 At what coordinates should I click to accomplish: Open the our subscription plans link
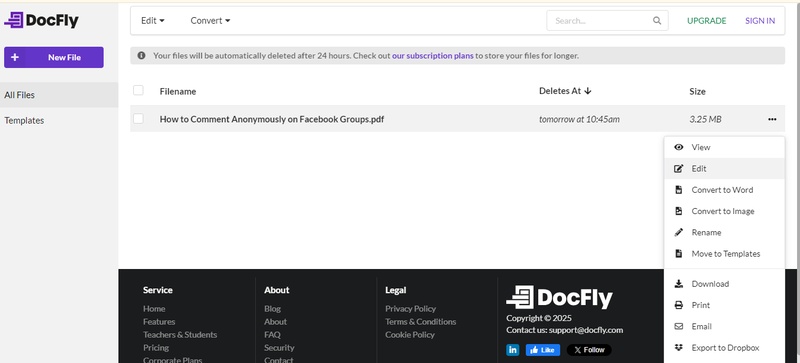pos(433,56)
